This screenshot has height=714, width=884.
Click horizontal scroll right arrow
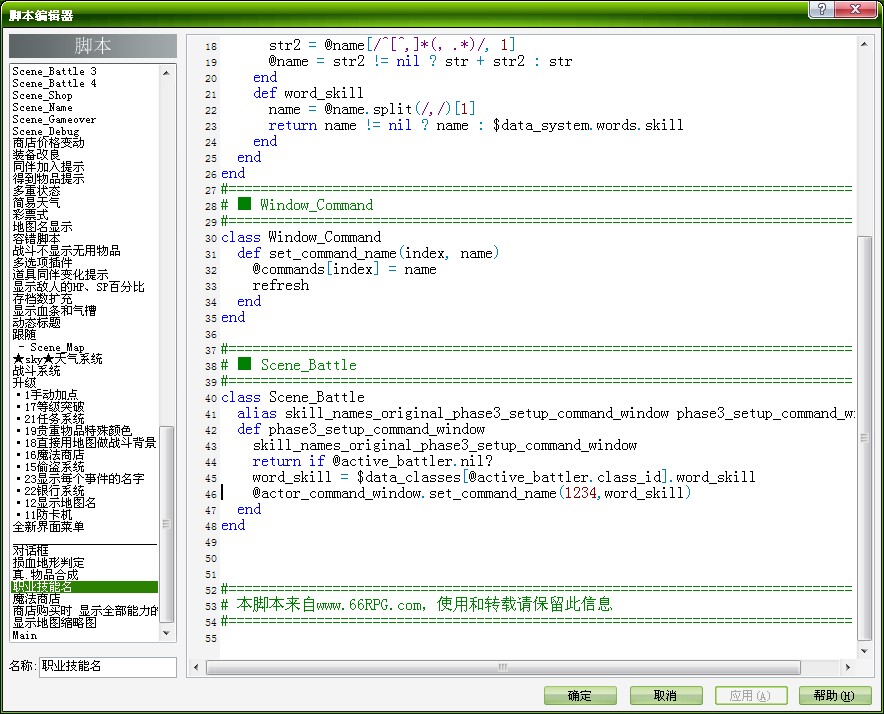pyautogui.click(x=847, y=667)
